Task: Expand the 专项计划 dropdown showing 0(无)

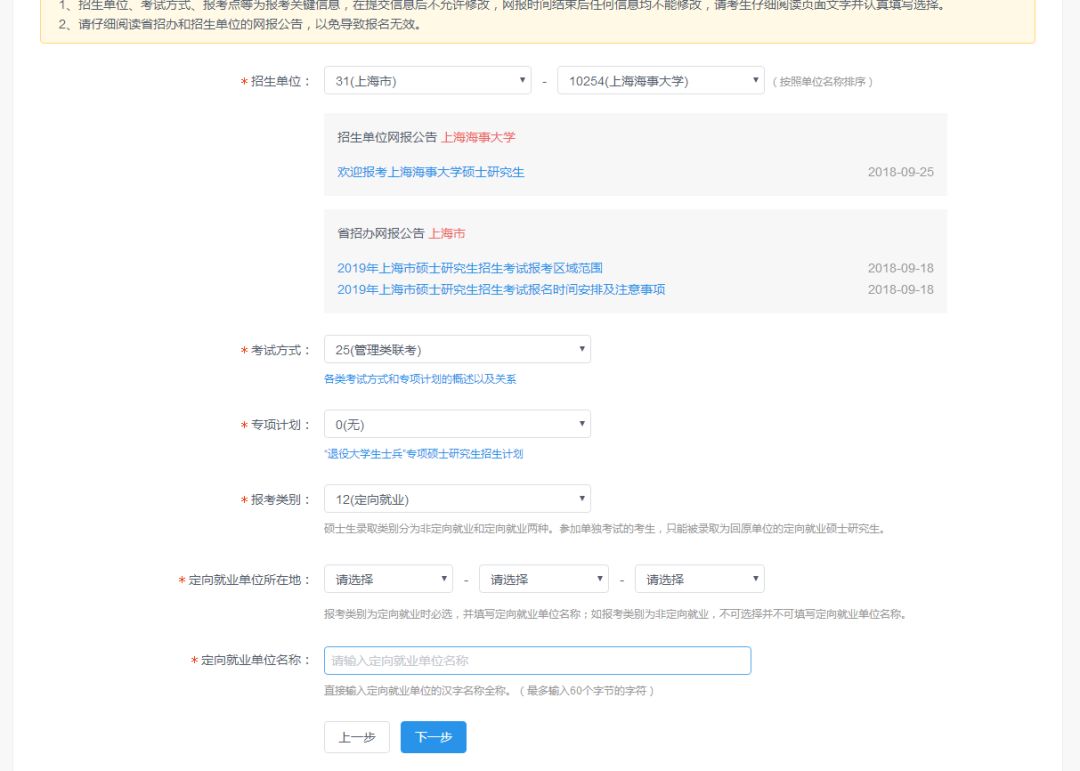Action: pos(457,424)
